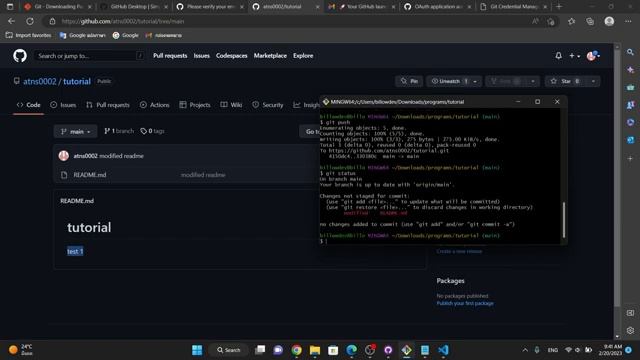This screenshot has width=640, height=360.
Task: Open the Edge sidebar tools briefcase icon
Action: pos(630,87)
